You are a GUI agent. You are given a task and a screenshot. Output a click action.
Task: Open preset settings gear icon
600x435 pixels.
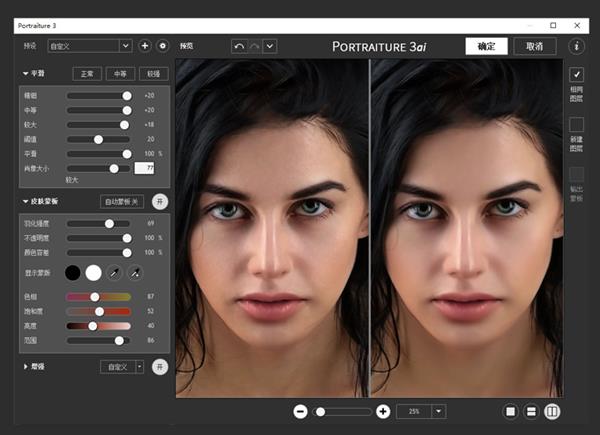pyautogui.click(x=162, y=46)
